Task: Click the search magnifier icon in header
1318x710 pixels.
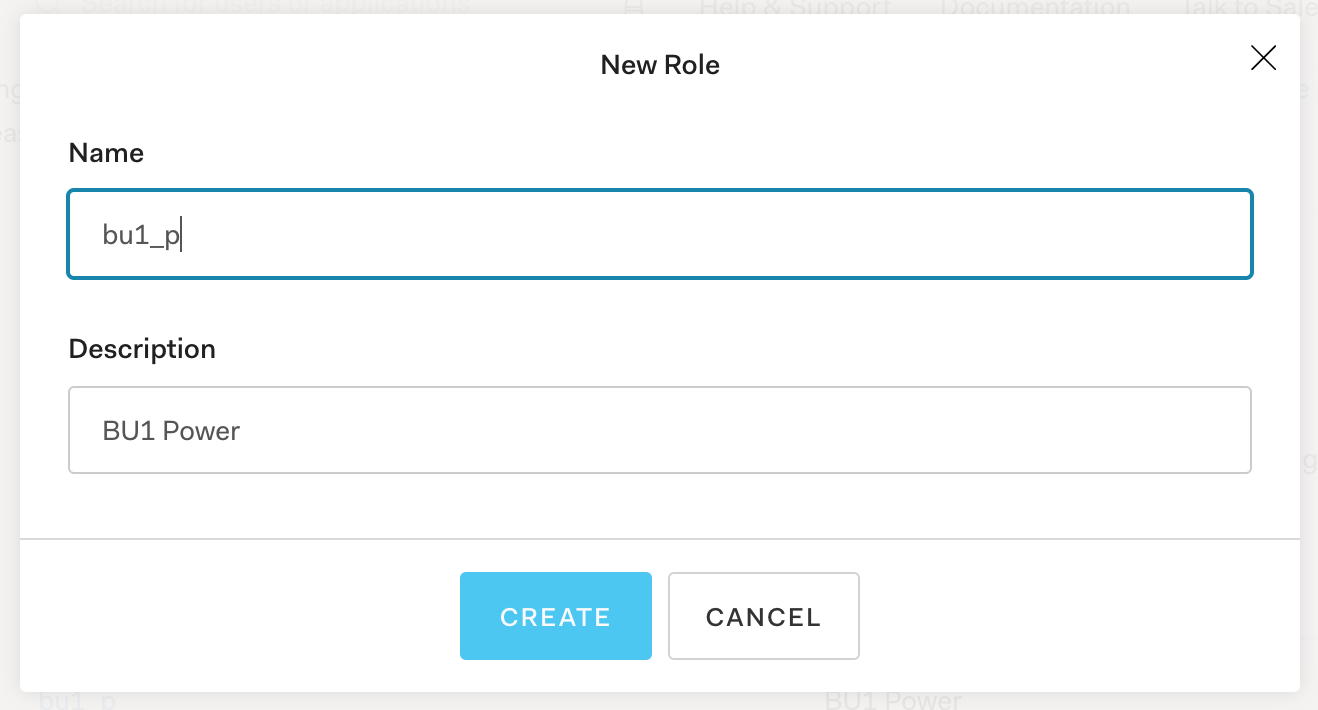Action: (x=47, y=6)
